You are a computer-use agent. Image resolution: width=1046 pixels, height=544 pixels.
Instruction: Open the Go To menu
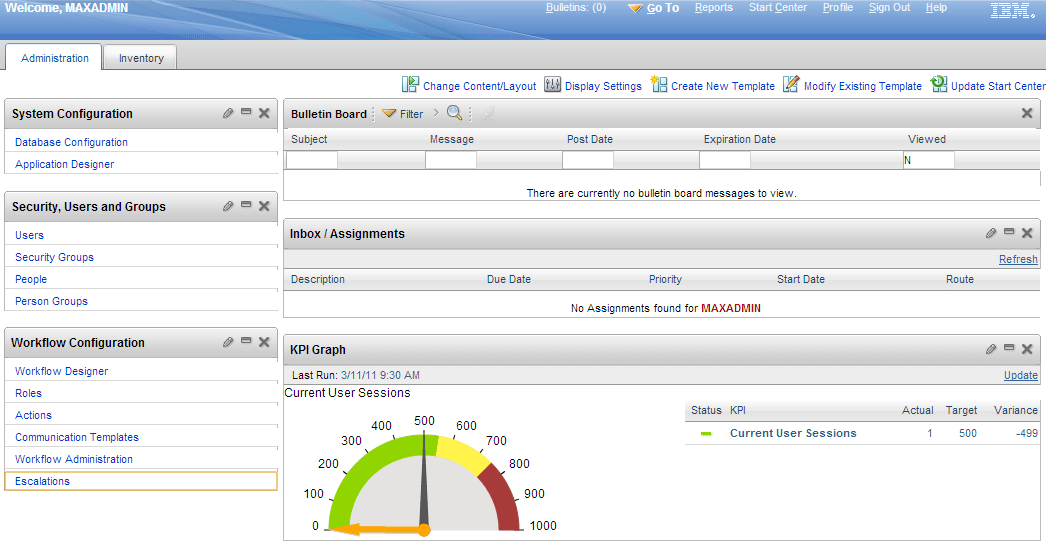pos(654,8)
